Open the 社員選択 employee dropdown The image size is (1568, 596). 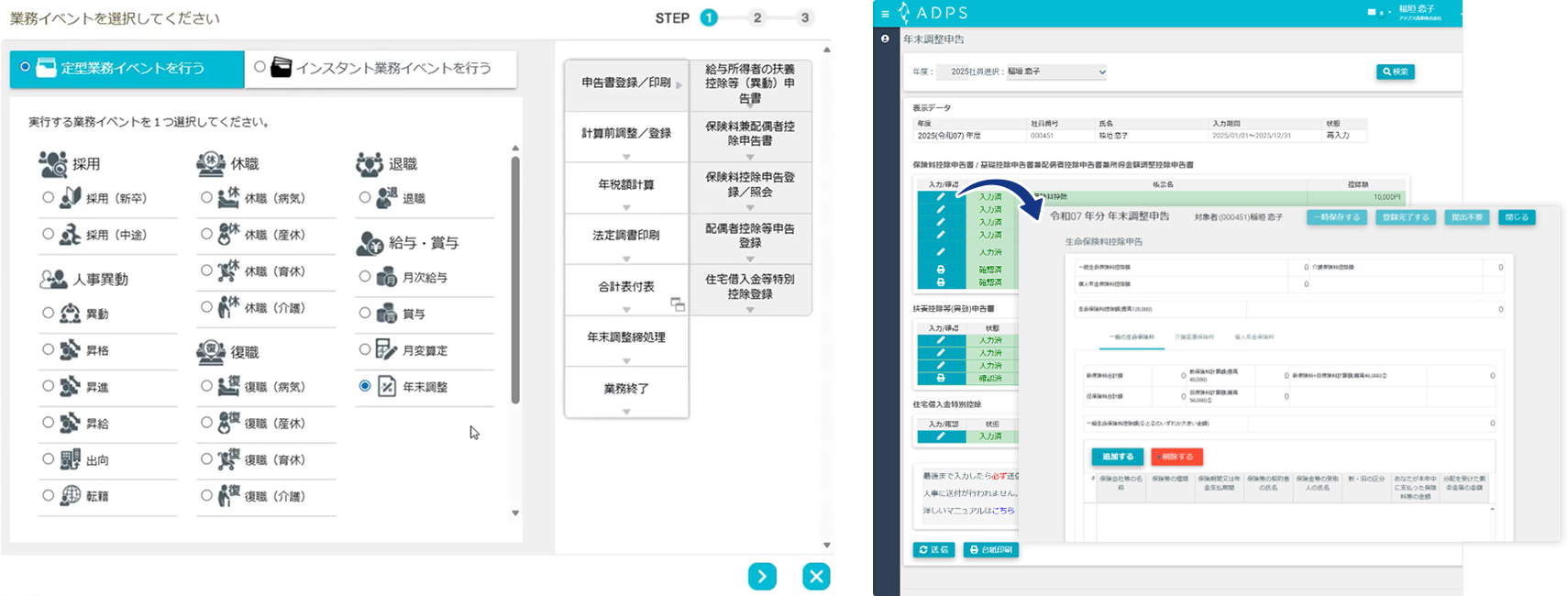click(1056, 72)
